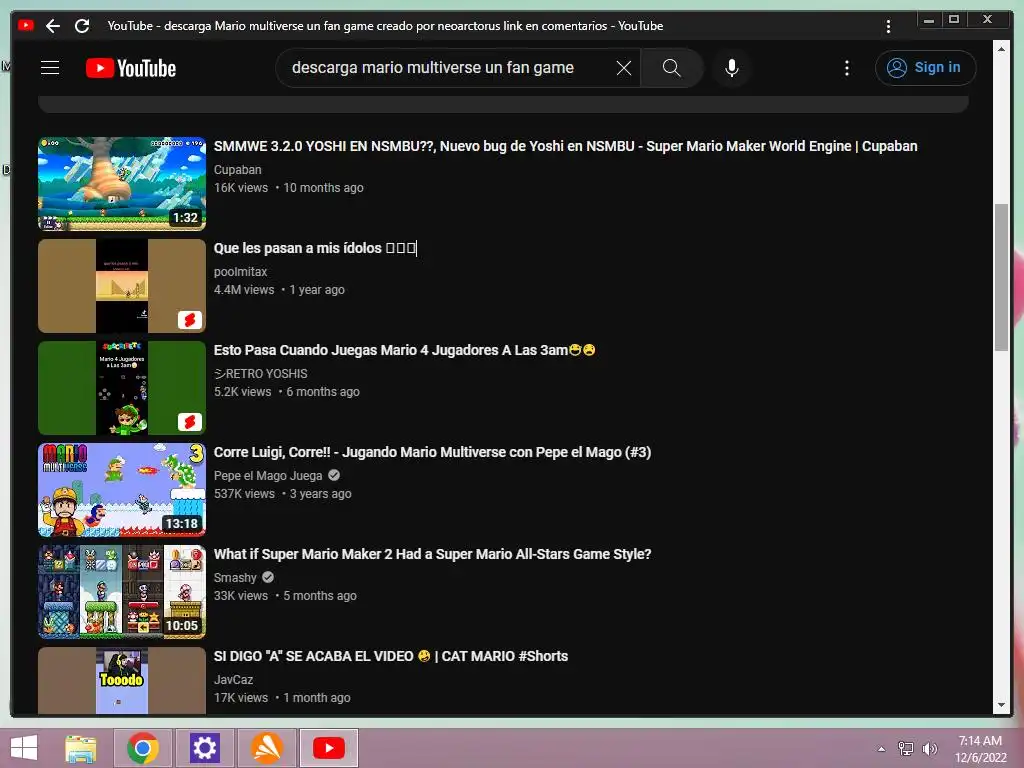The width and height of the screenshot is (1024, 768).
Task: Click the Mario 4 Jugadores Shorts thumbnail
Action: [x=122, y=387]
